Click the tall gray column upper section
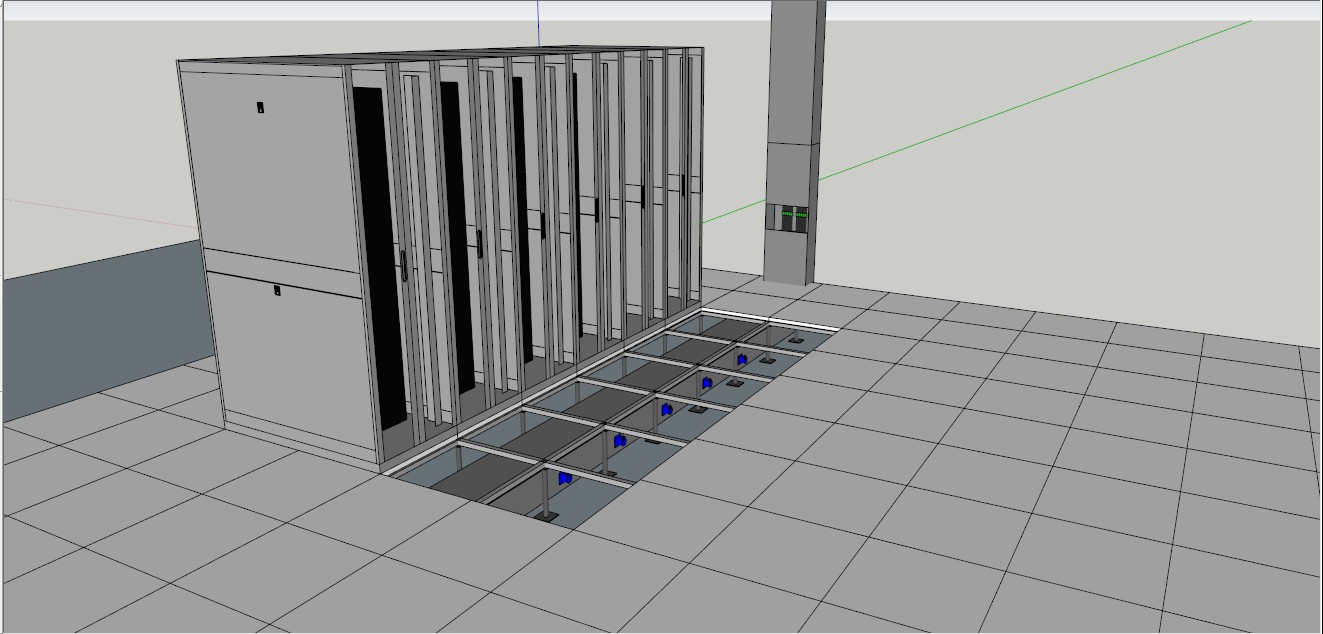 (x=797, y=72)
